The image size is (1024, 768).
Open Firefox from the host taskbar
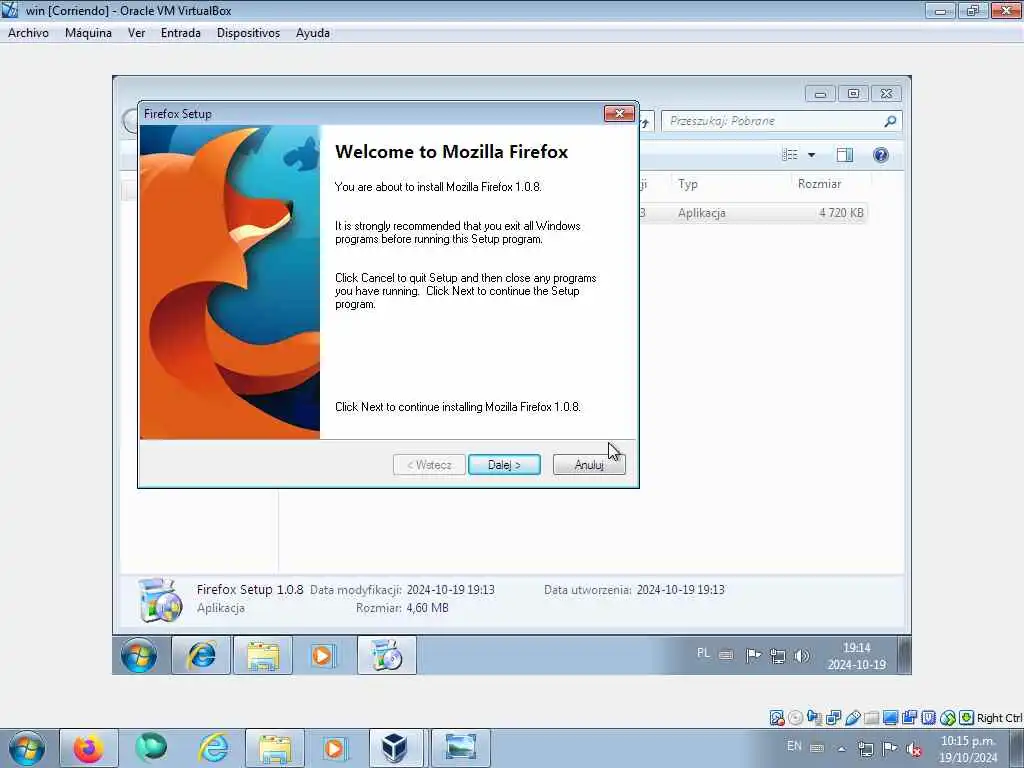89,748
